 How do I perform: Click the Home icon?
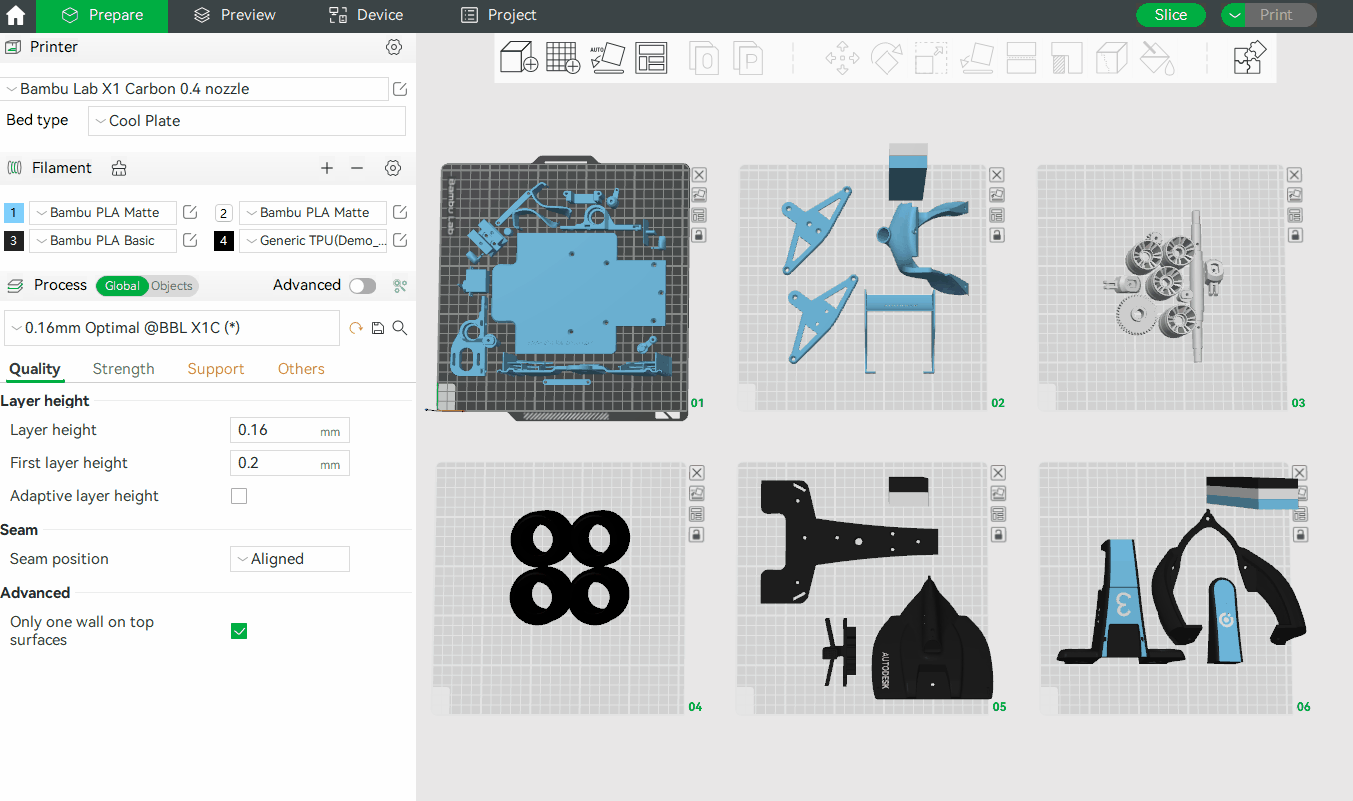click(16, 15)
